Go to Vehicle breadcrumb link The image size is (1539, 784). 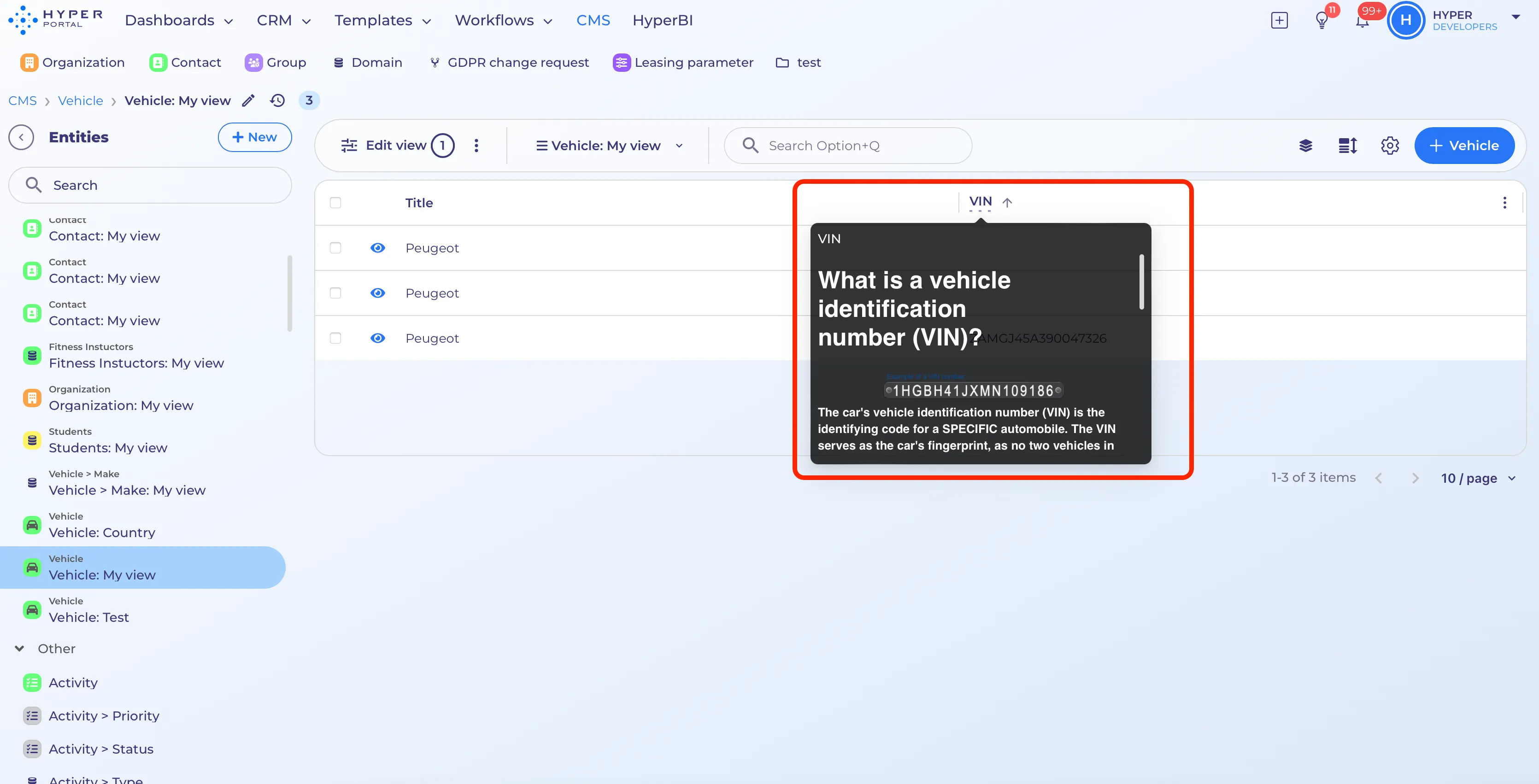[81, 100]
